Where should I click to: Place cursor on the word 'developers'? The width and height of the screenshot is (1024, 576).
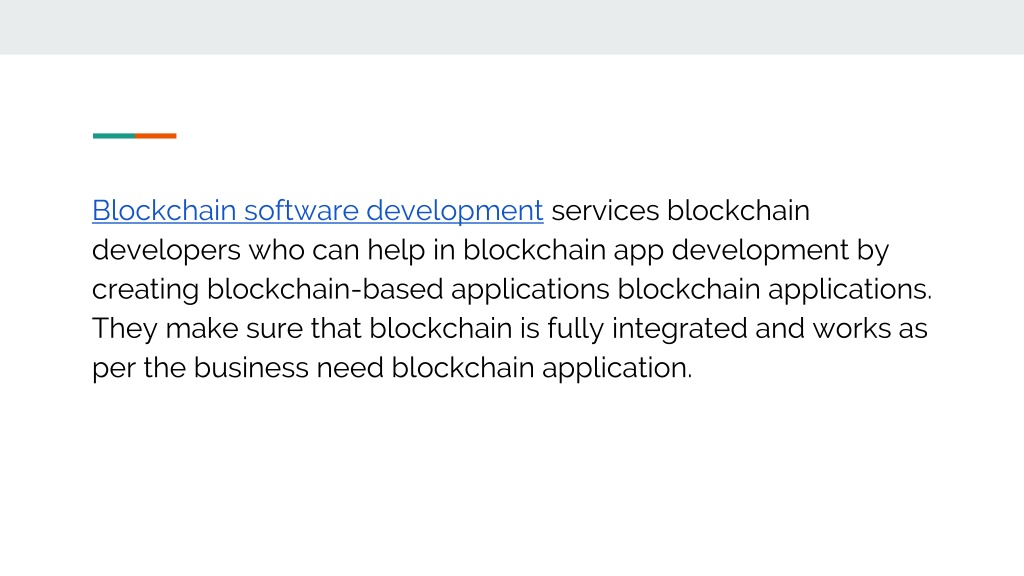(166, 250)
